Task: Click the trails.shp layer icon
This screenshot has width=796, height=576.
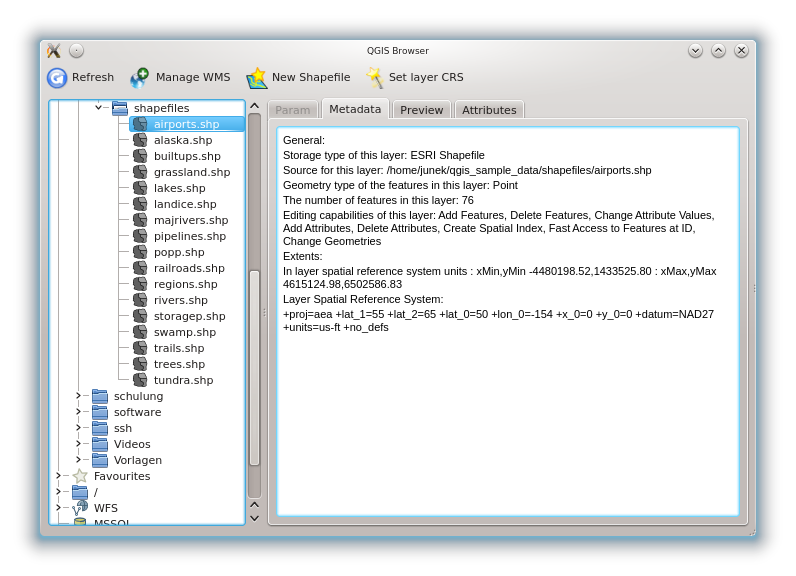Action: coord(140,348)
